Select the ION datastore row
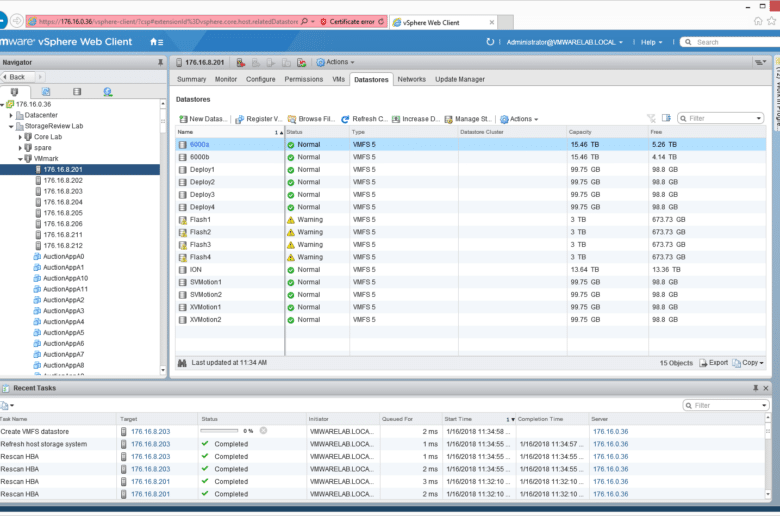780x516 pixels. 471,270
